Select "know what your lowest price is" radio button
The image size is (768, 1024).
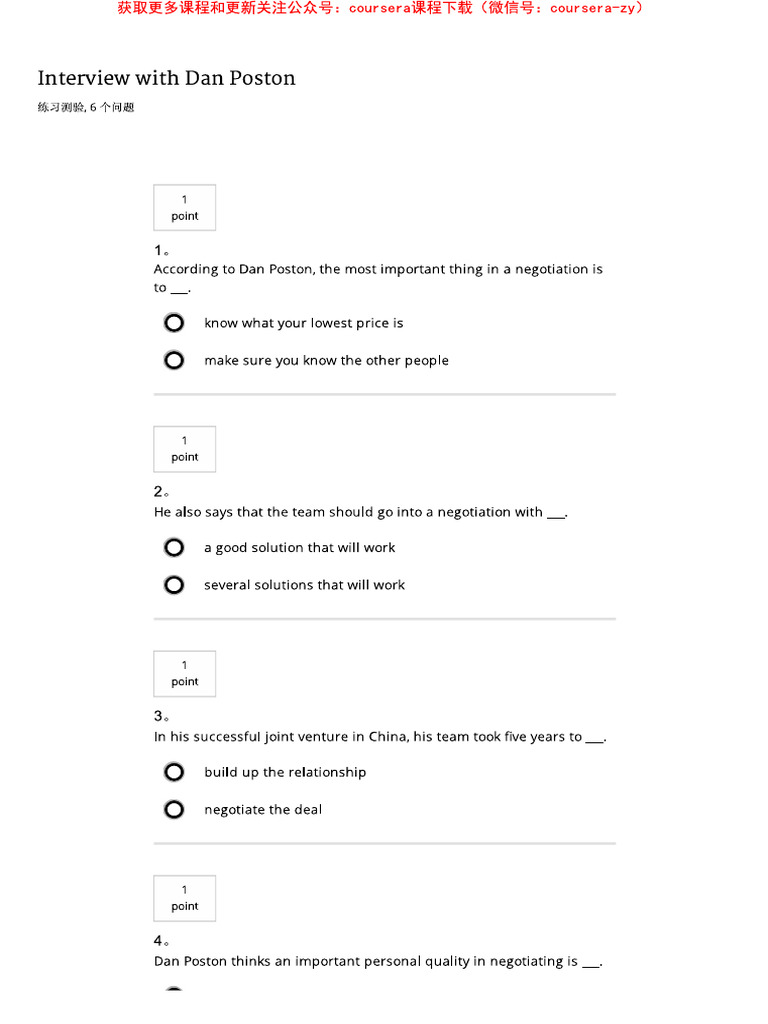(174, 323)
